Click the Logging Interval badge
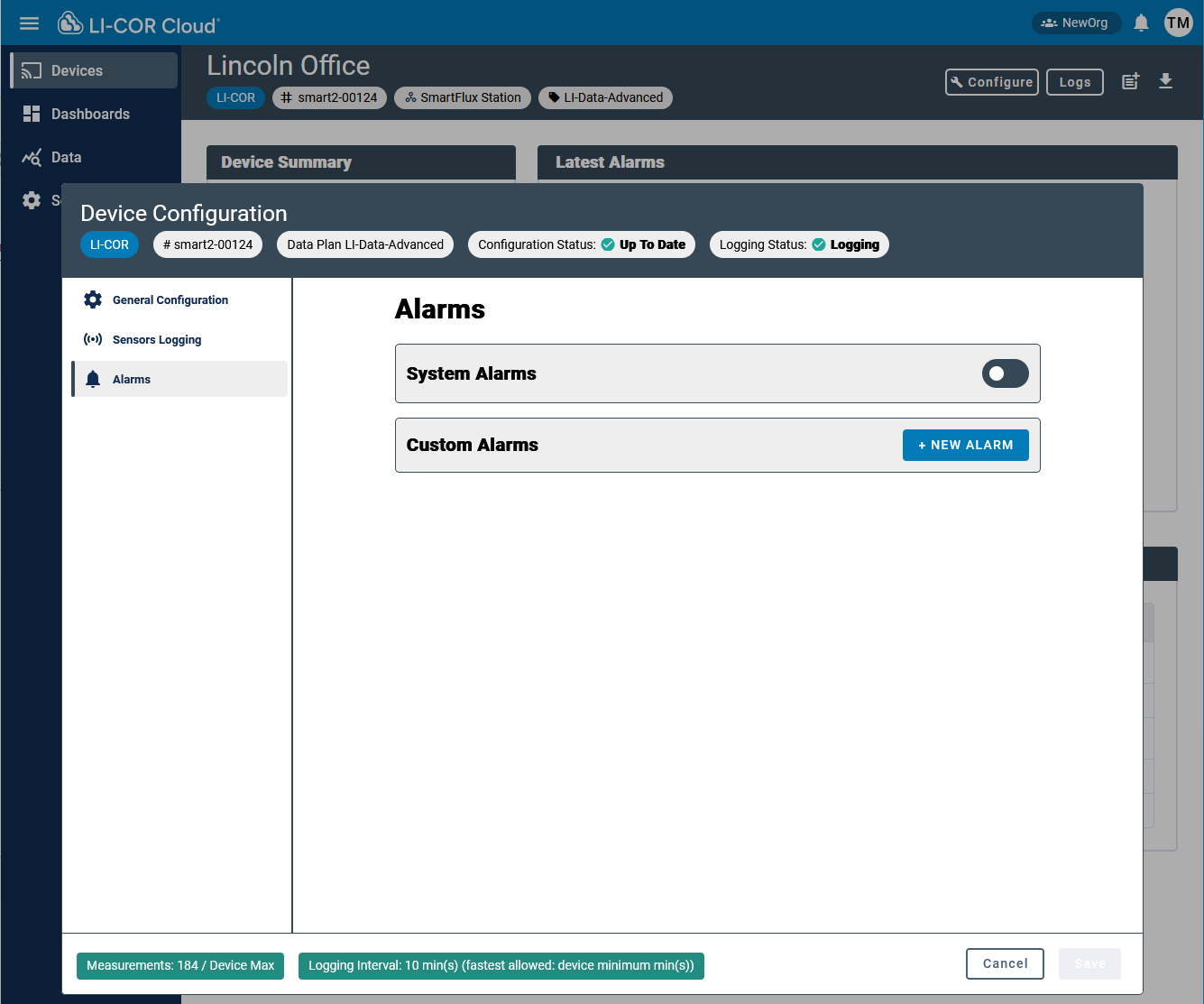1204x1004 pixels. tap(501, 965)
